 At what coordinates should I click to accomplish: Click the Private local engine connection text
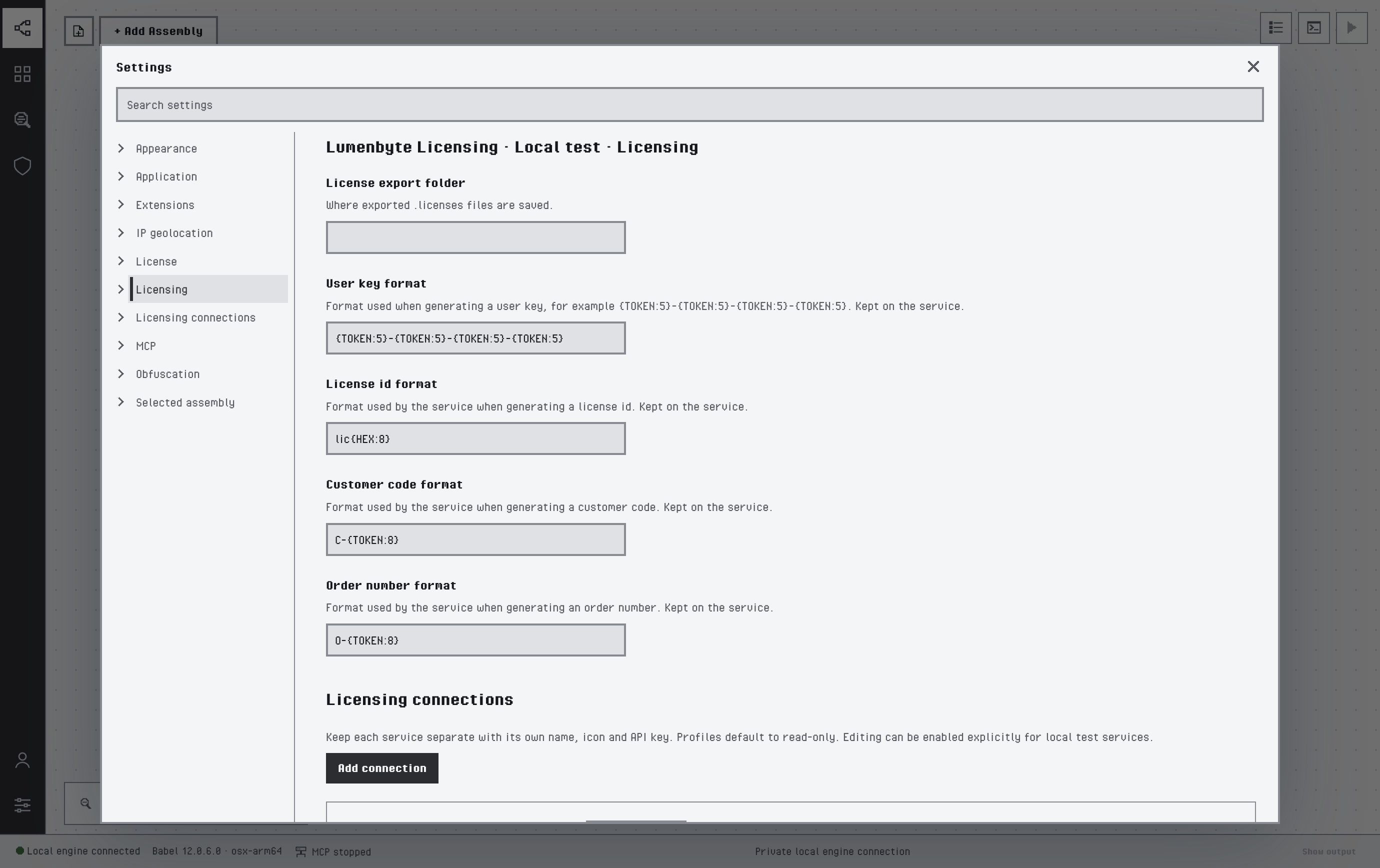tap(832, 851)
